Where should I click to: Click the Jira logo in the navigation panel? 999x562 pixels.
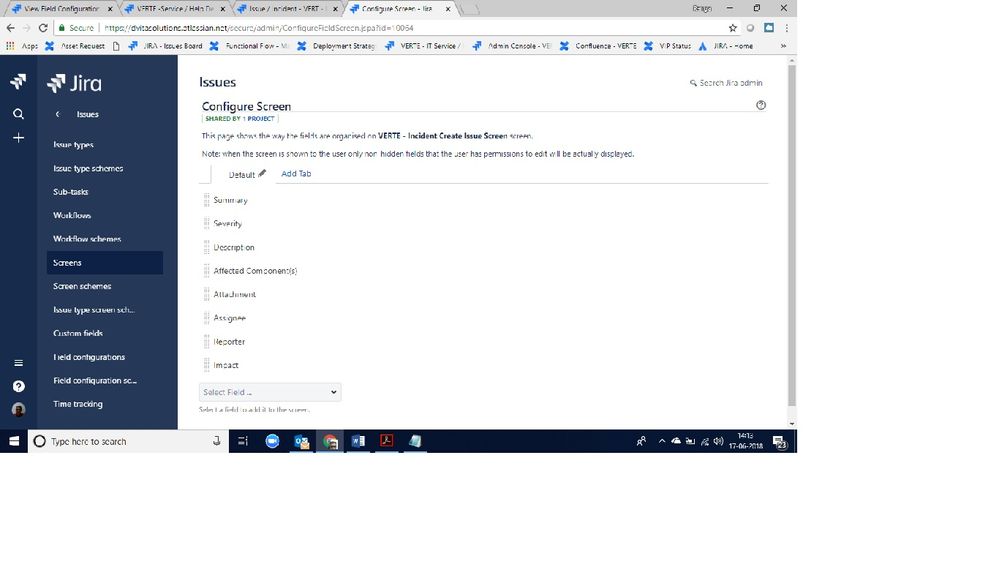pos(75,83)
